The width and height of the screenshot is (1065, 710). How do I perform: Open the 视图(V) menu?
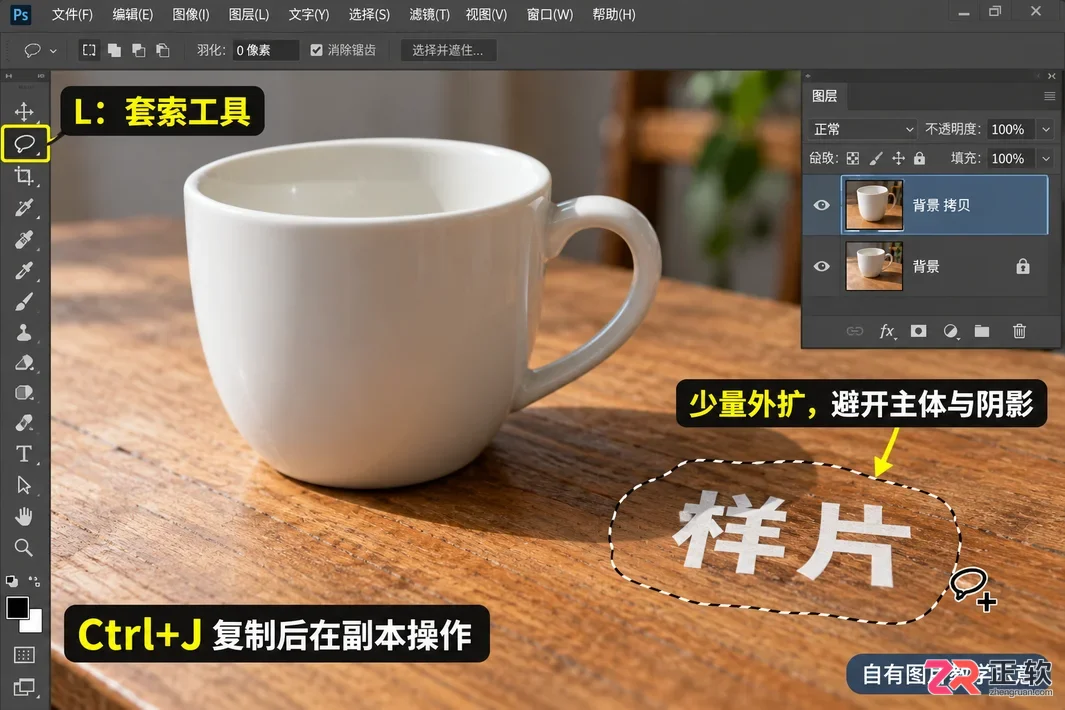(486, 14)
